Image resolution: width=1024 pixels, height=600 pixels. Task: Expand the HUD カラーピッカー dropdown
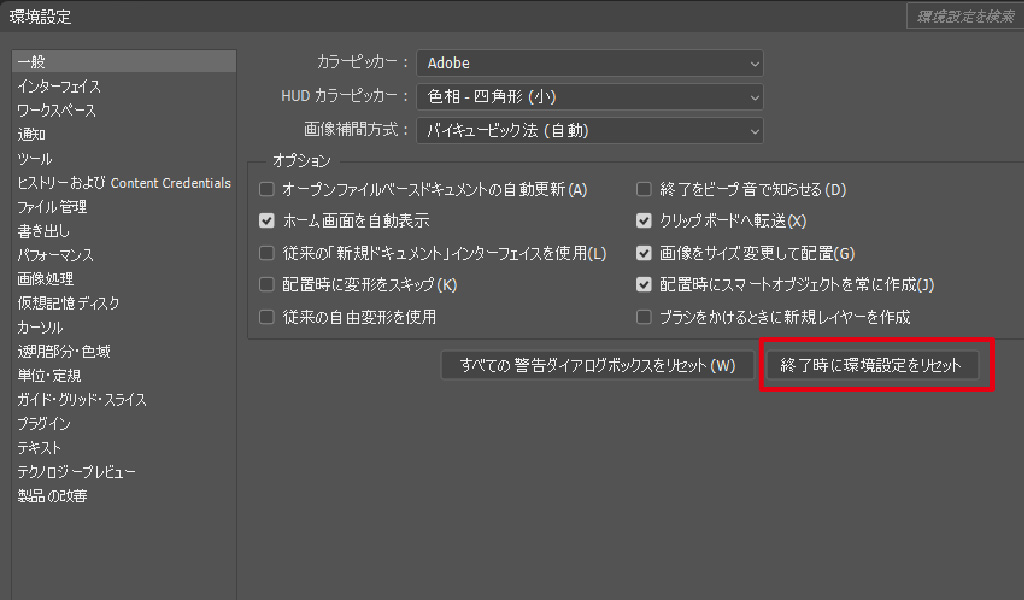click(x=589, y=97)
